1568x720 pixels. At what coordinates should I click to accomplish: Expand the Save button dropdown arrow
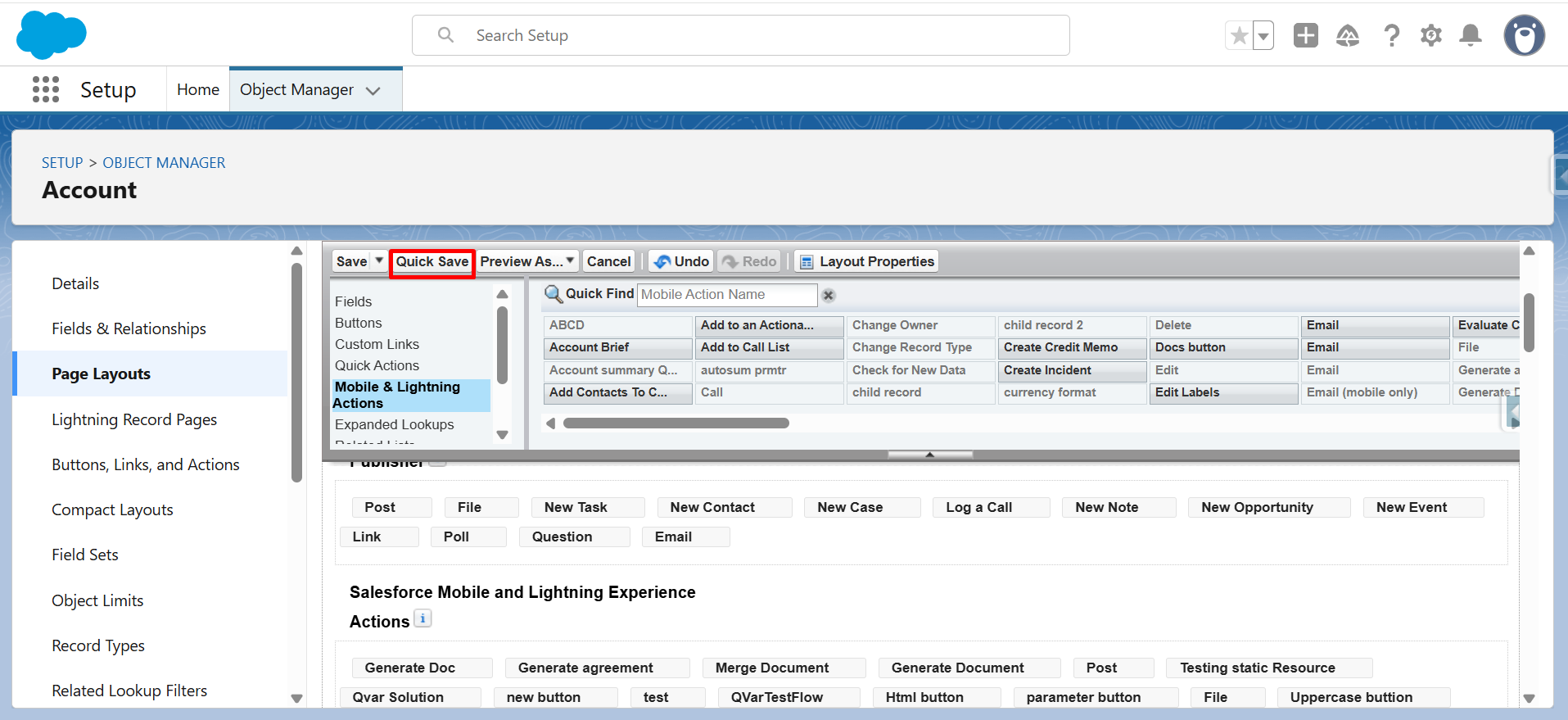point(379,260)
